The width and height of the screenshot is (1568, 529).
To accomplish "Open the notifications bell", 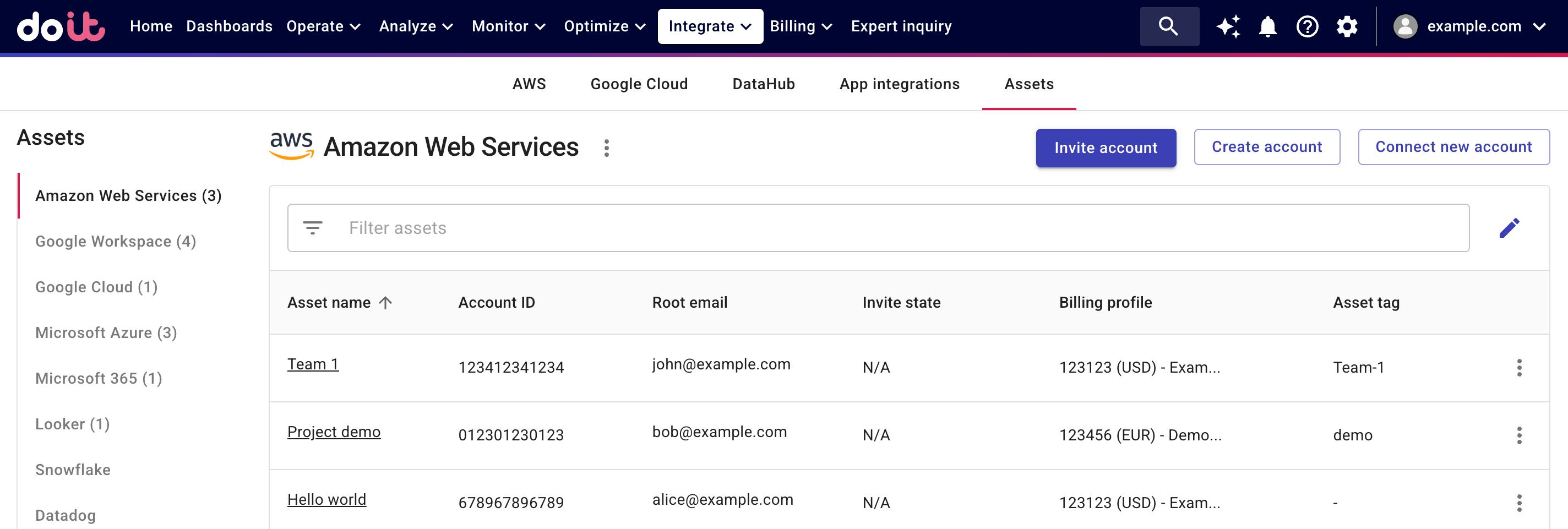I will pos(1267,26).
